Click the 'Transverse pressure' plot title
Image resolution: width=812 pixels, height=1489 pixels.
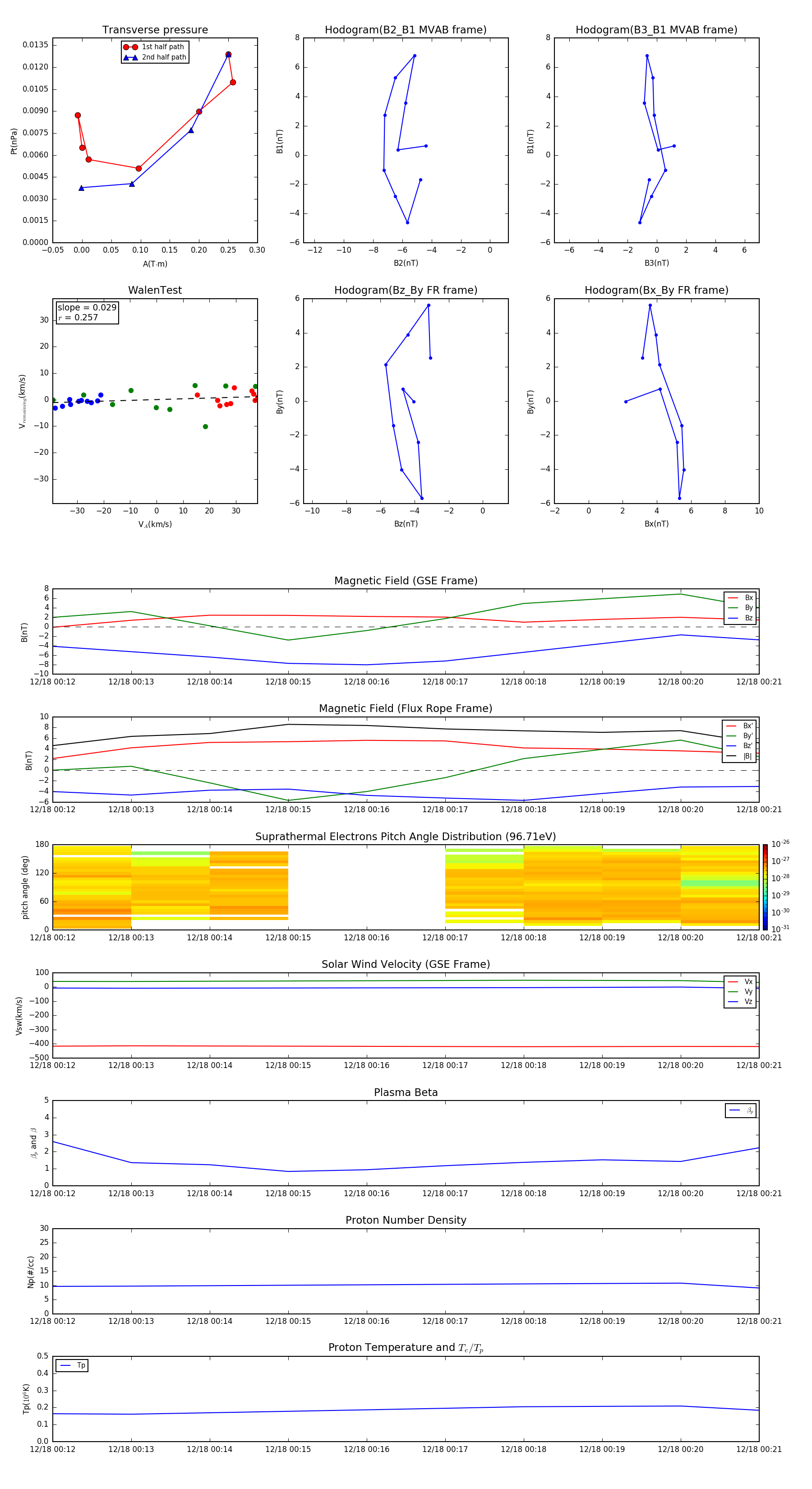click(155, 30)
